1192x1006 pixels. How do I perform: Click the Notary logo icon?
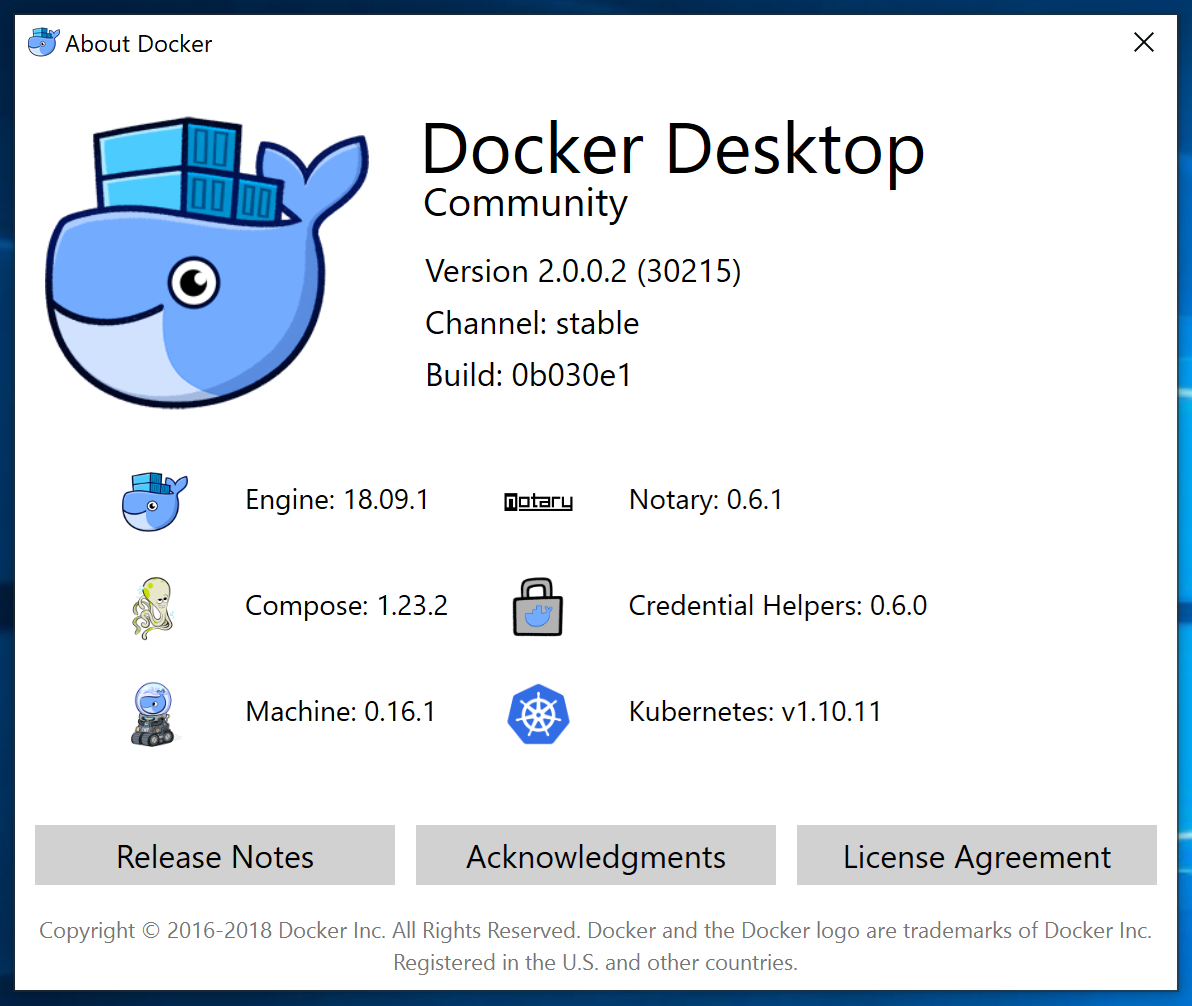coord(538,500)
